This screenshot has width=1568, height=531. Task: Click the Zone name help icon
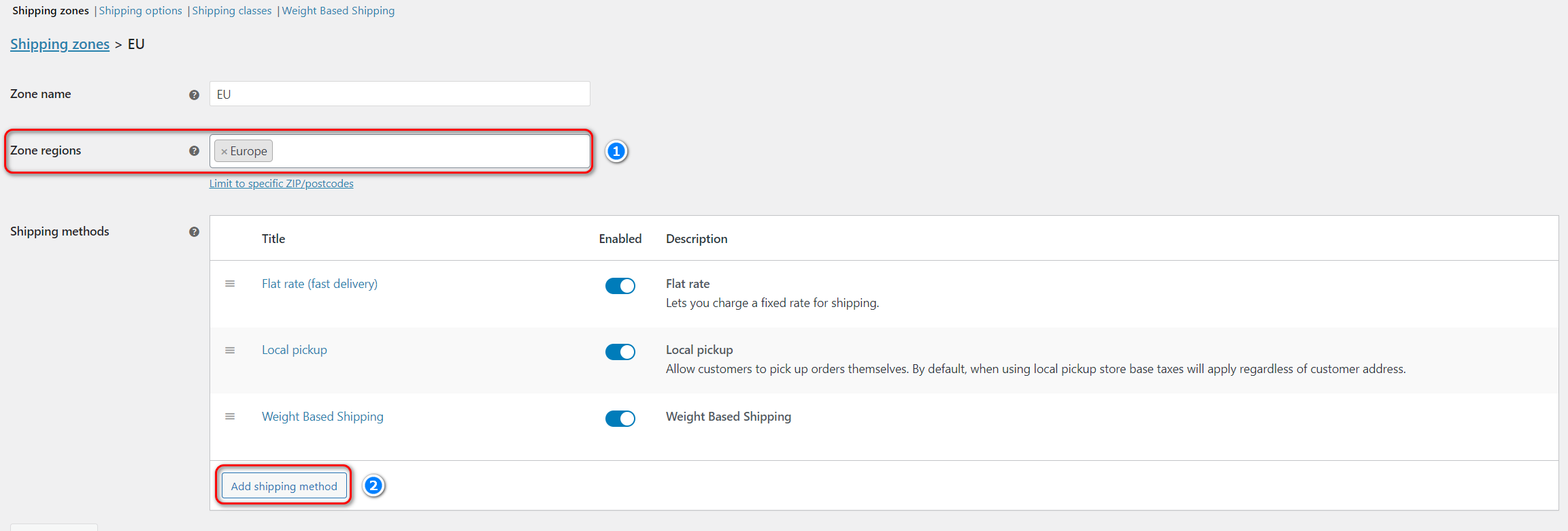point(194,95)
